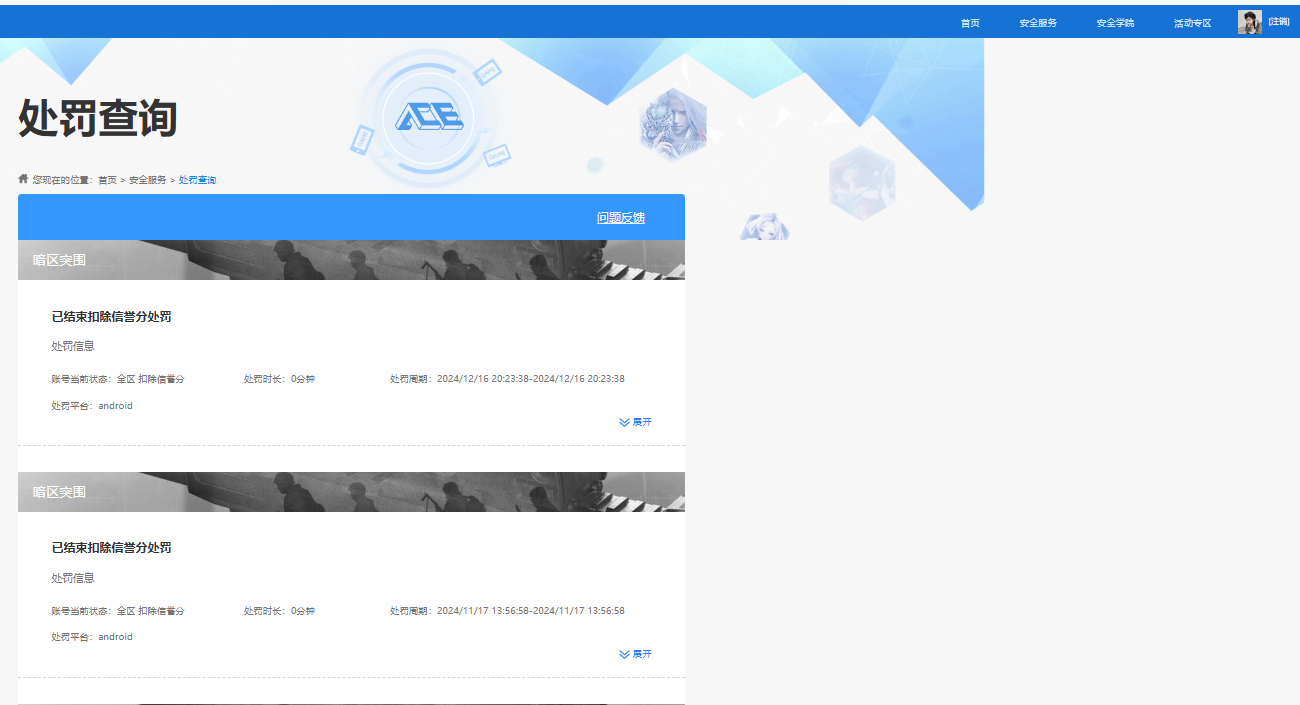Image resolution: width=1300 pixels, height=705 pixels.
Task: Click the [注销] logout text
Action: [1279, 21]
